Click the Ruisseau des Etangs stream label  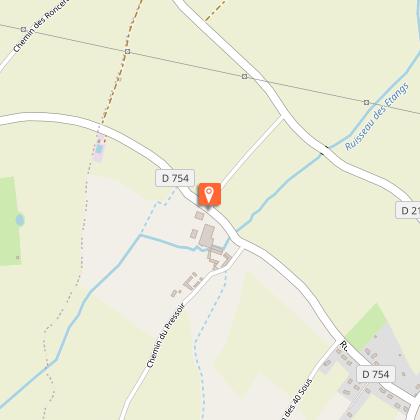click(377, 117)
